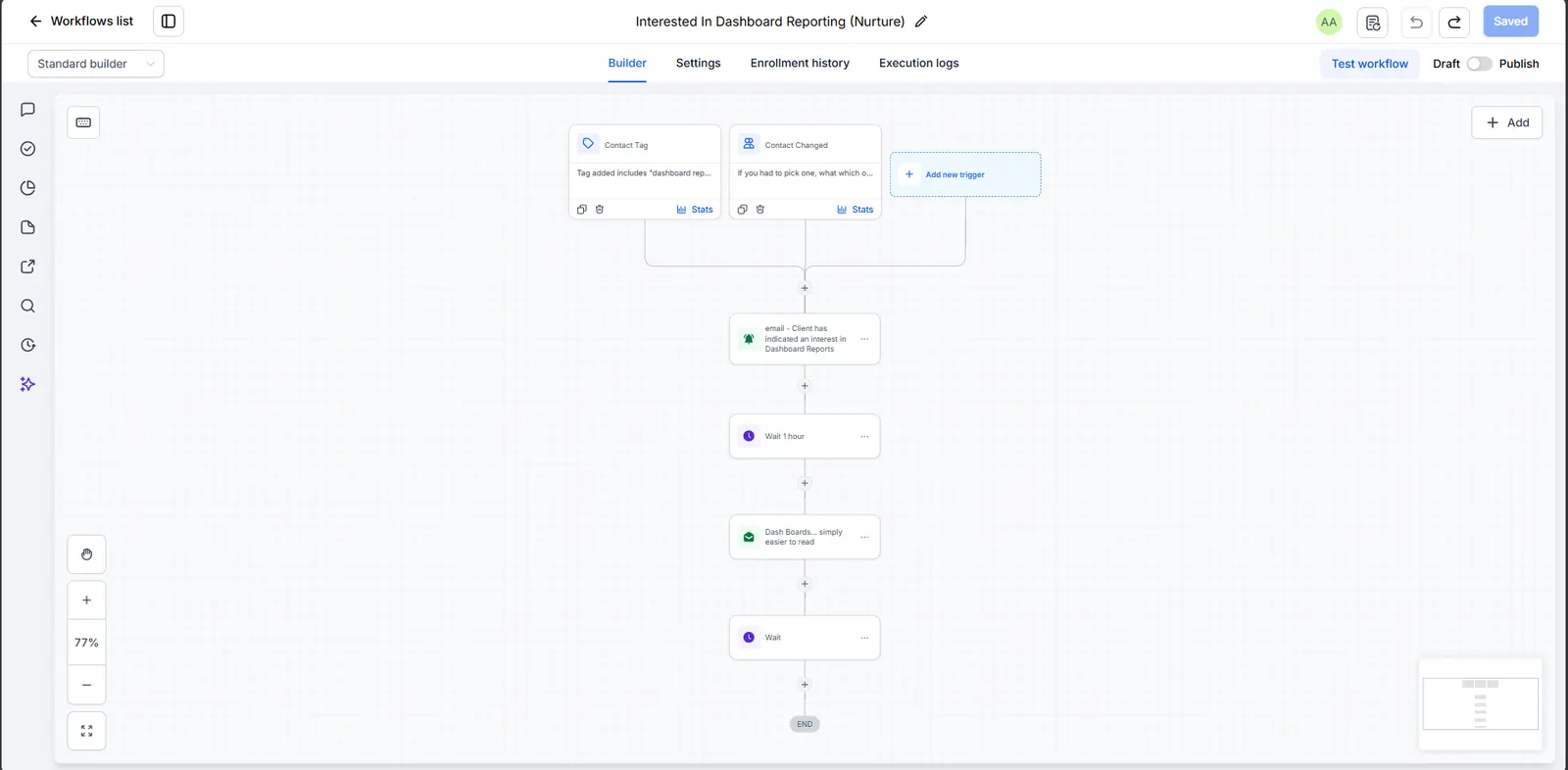This screenshot has width=1568, height=770.
Task: Add step after Dash Boards email node
Action: coord(805,584)
